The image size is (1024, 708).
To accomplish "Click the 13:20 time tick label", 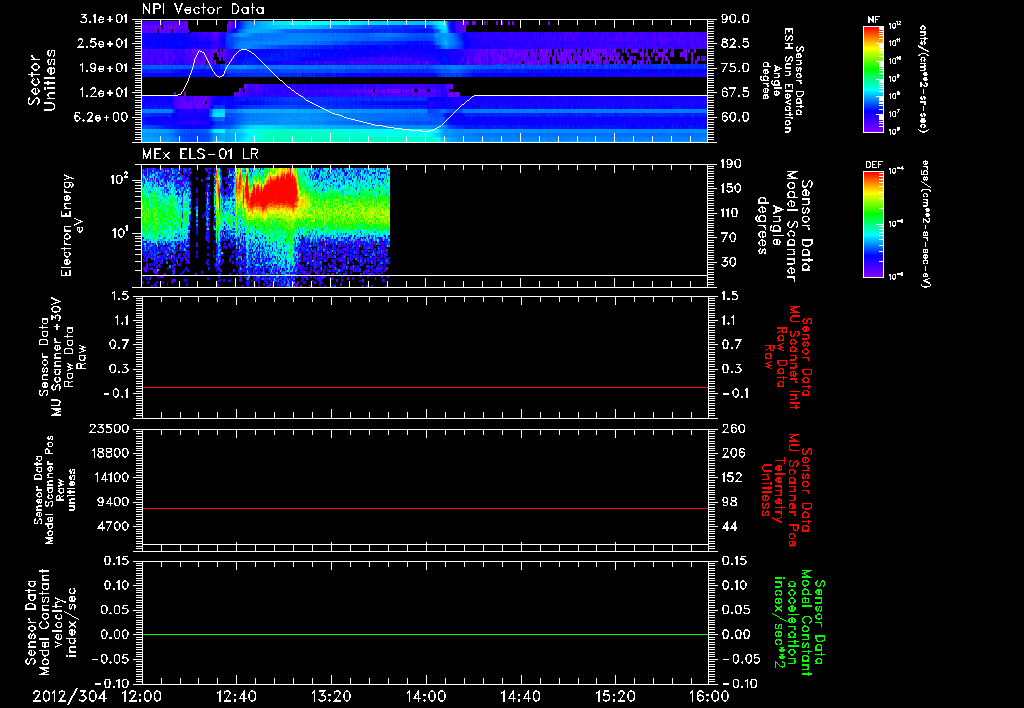I will [x=330, y=696].
